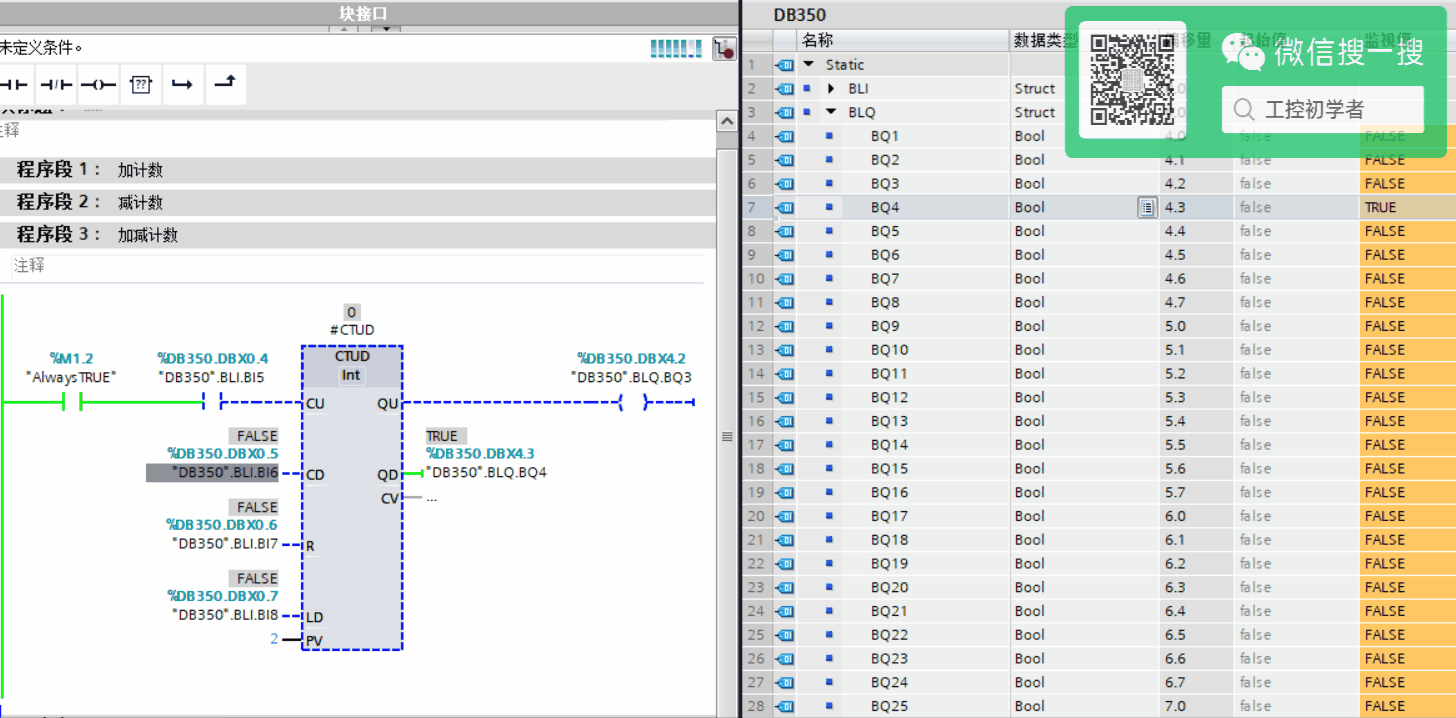This screenshot has height=718, width=1456.
Task: Click the start value false of BQ11
Action: point(1295,373)
